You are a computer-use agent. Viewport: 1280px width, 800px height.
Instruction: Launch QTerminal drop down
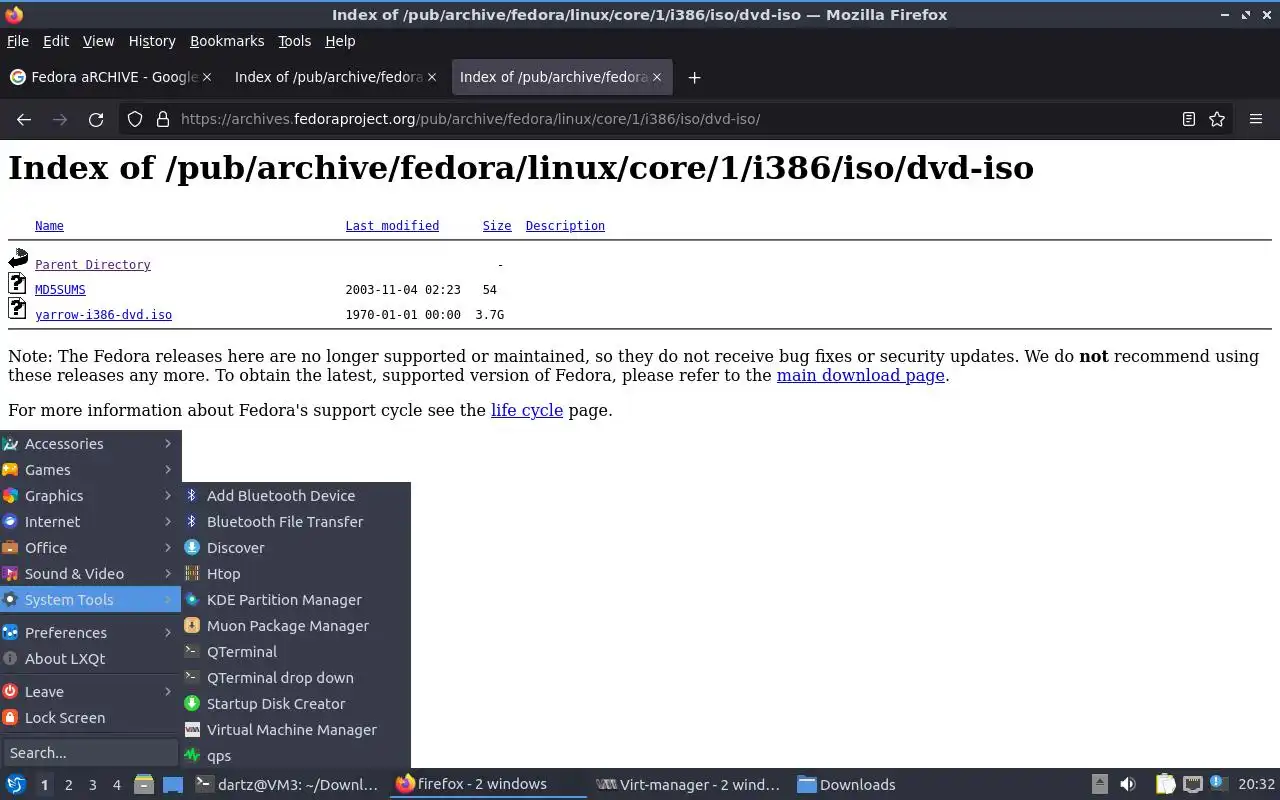coord(296,678)
